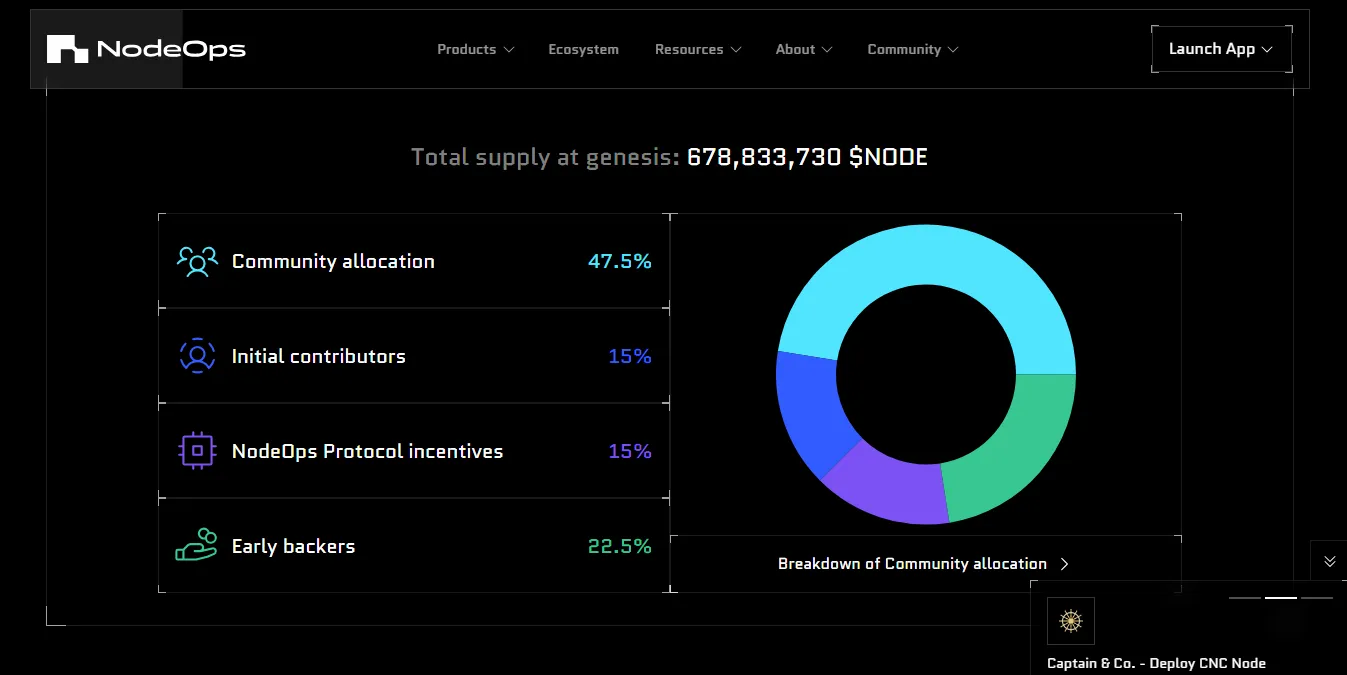Image resolution: width=1347 pixels, height=675 pixels.
Task: Click the Initial contributors person icon
Action: [197, 356]
